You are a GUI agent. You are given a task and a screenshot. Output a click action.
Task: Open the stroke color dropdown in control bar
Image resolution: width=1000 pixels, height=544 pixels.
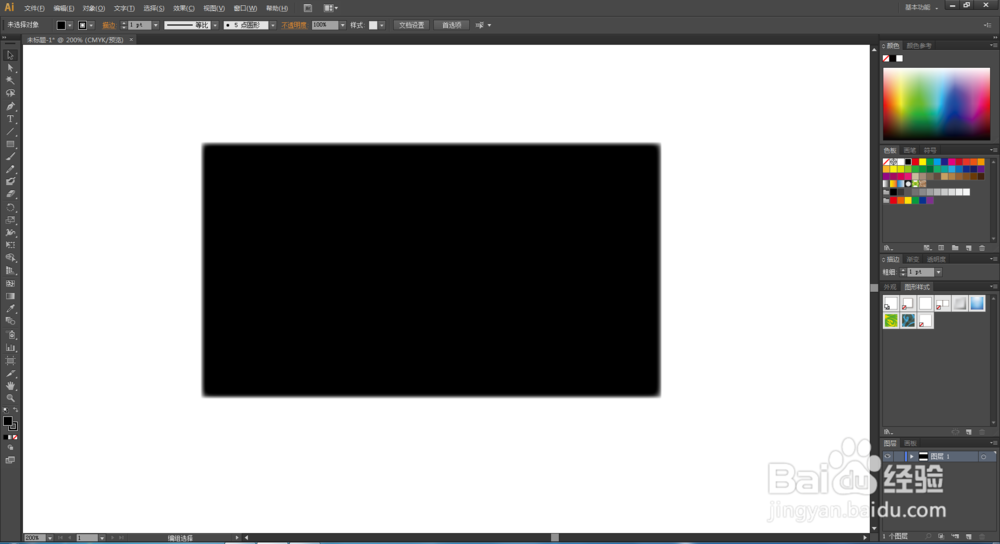[91, 26]
